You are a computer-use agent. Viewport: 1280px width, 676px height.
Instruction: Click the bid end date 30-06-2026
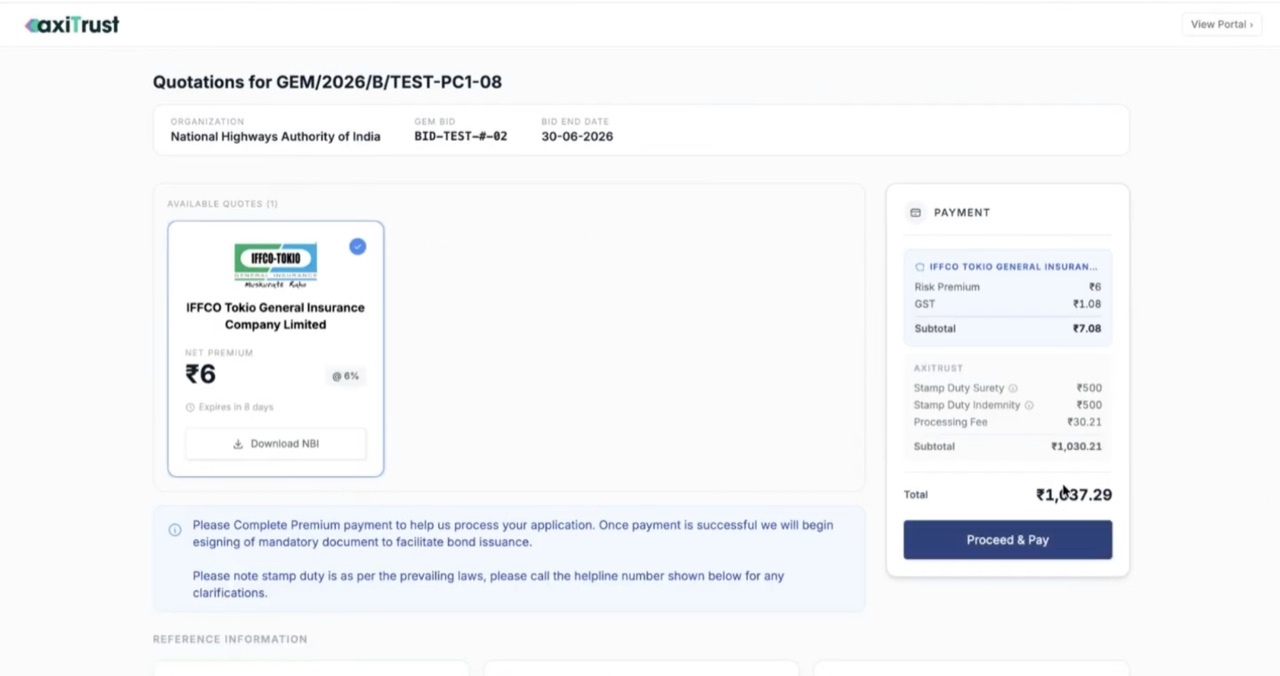577,136
